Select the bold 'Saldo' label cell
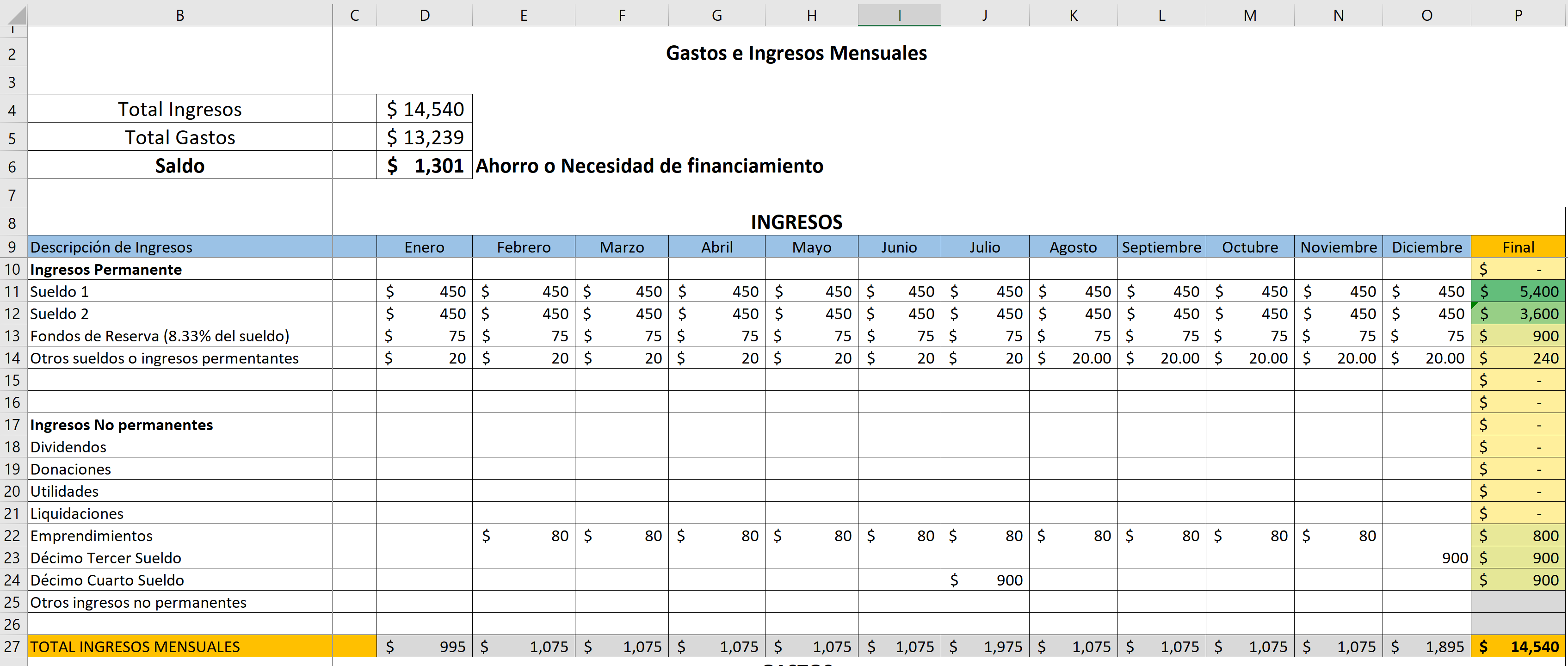This screenshot has width=1568, height=666. [179, 166]
